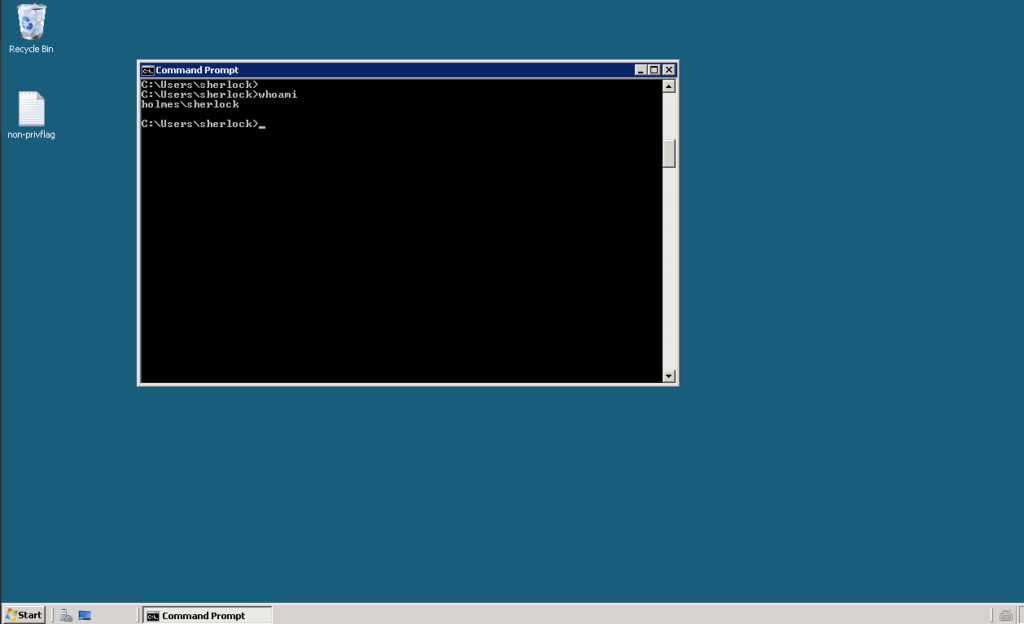Close the Command Prompt window

[669, 70]
